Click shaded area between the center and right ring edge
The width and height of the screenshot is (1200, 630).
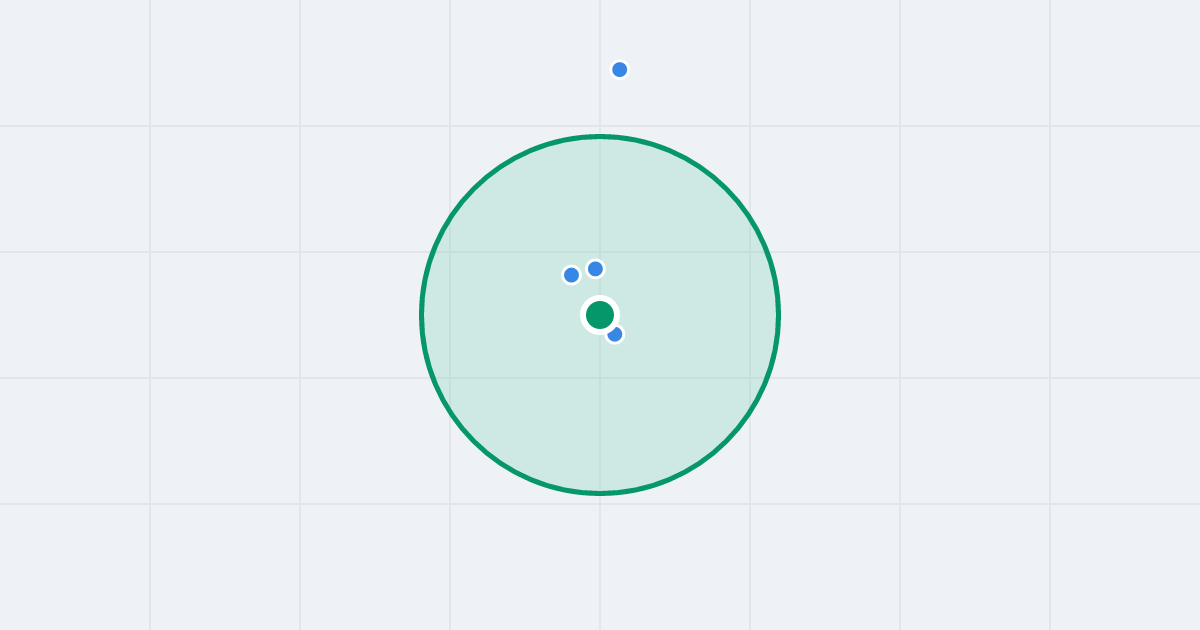690,315
